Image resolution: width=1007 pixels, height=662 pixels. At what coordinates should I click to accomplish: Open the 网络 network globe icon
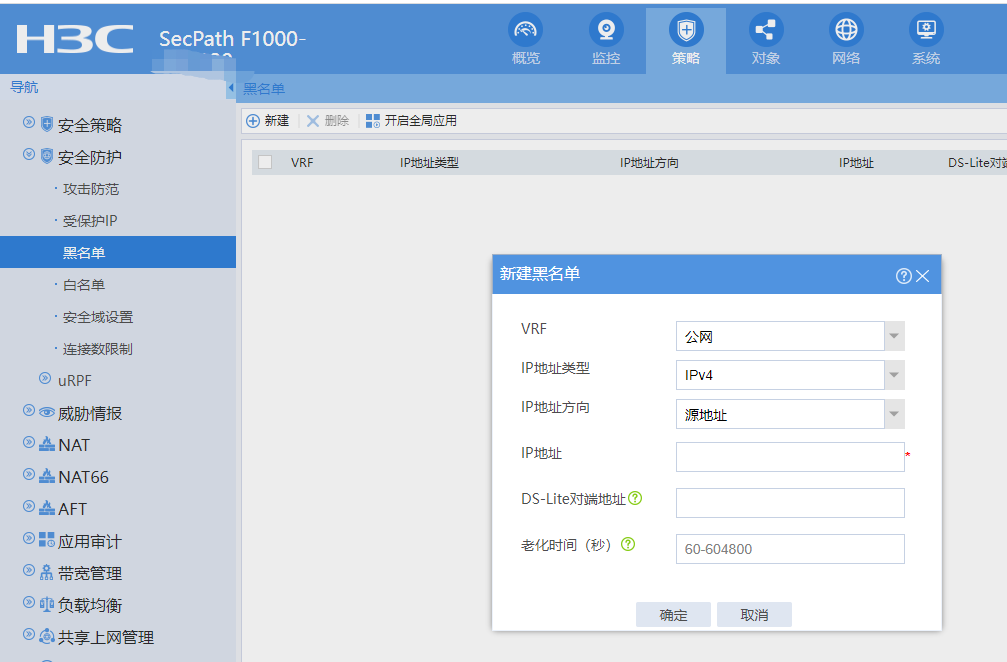tap(846, 30)
